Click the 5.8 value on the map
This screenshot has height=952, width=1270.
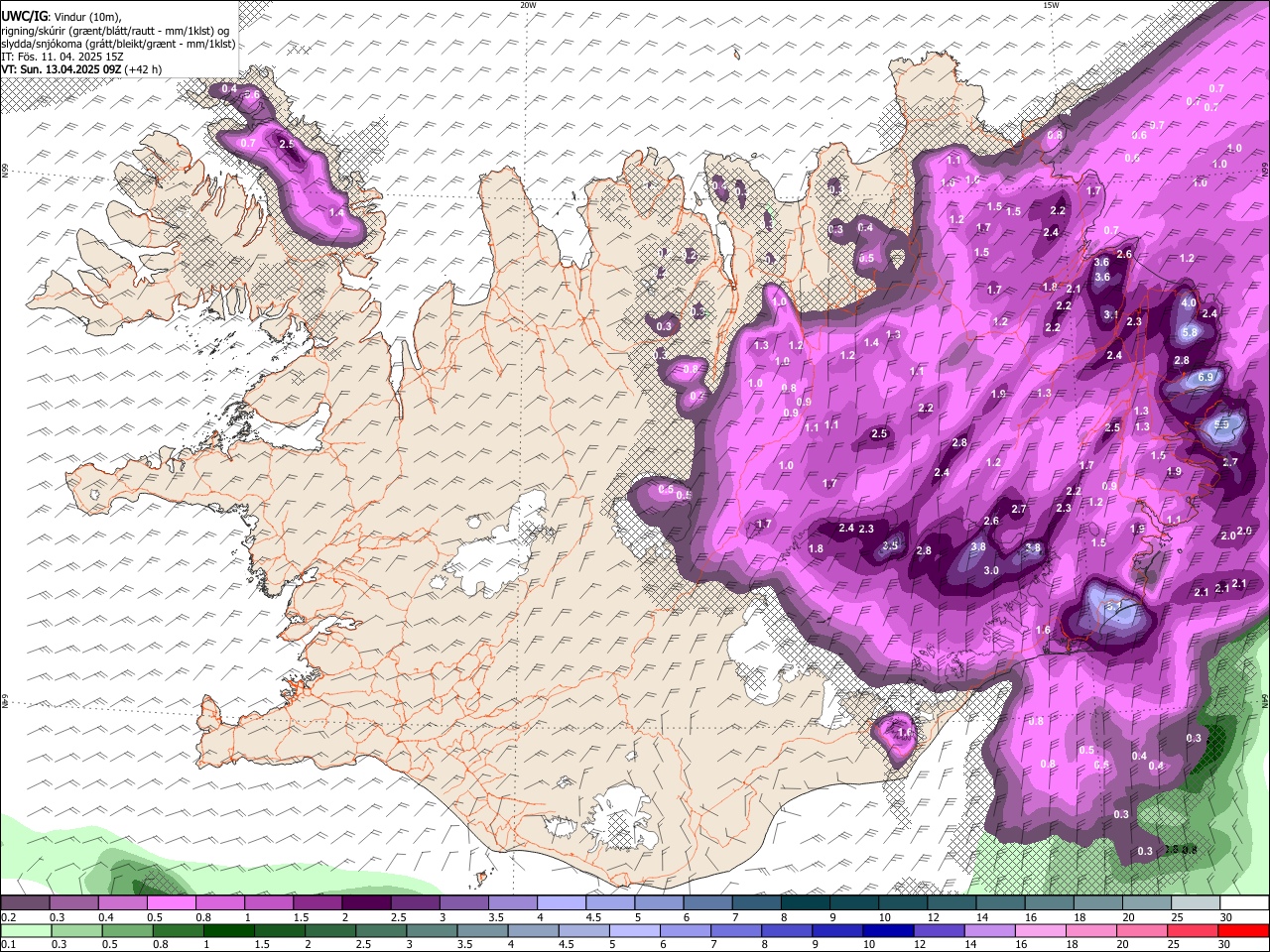click(x=1190, y=332)
